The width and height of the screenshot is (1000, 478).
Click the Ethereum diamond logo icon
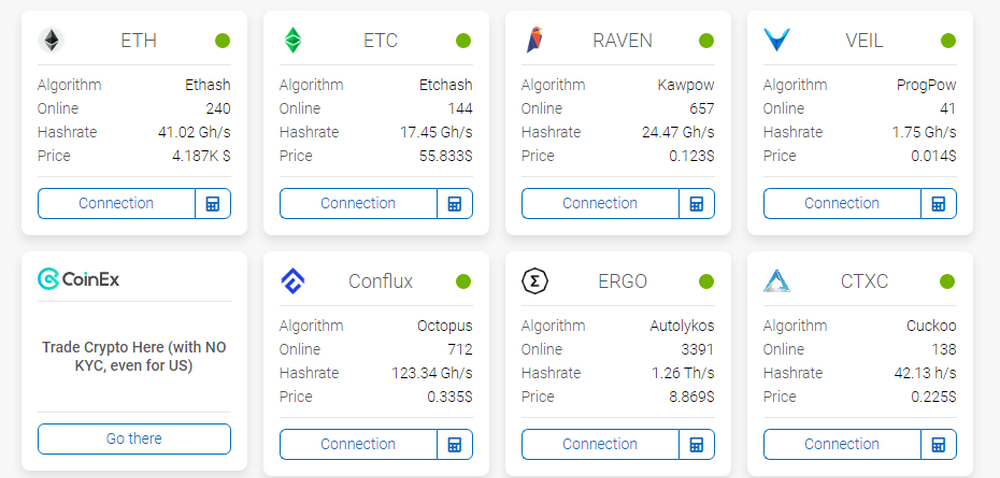tap(50, 41)
